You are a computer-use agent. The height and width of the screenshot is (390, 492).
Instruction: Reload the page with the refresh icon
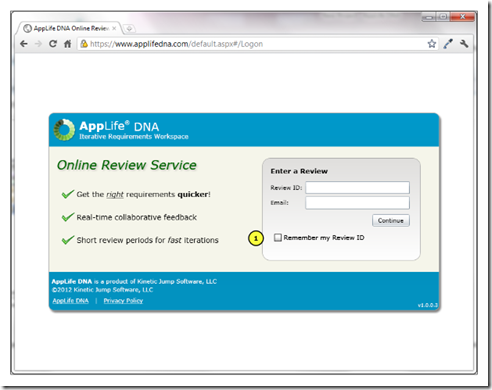[53, 44]
